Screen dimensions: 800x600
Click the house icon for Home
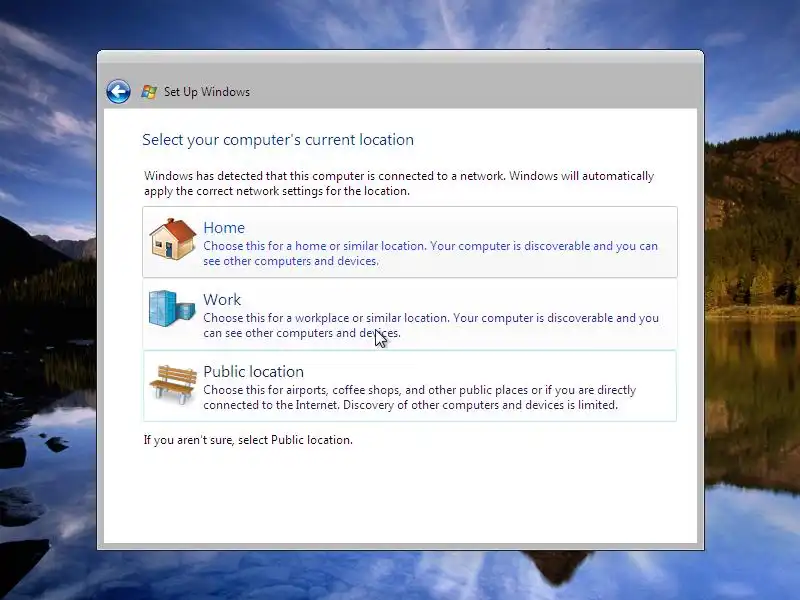pos(172,239)
